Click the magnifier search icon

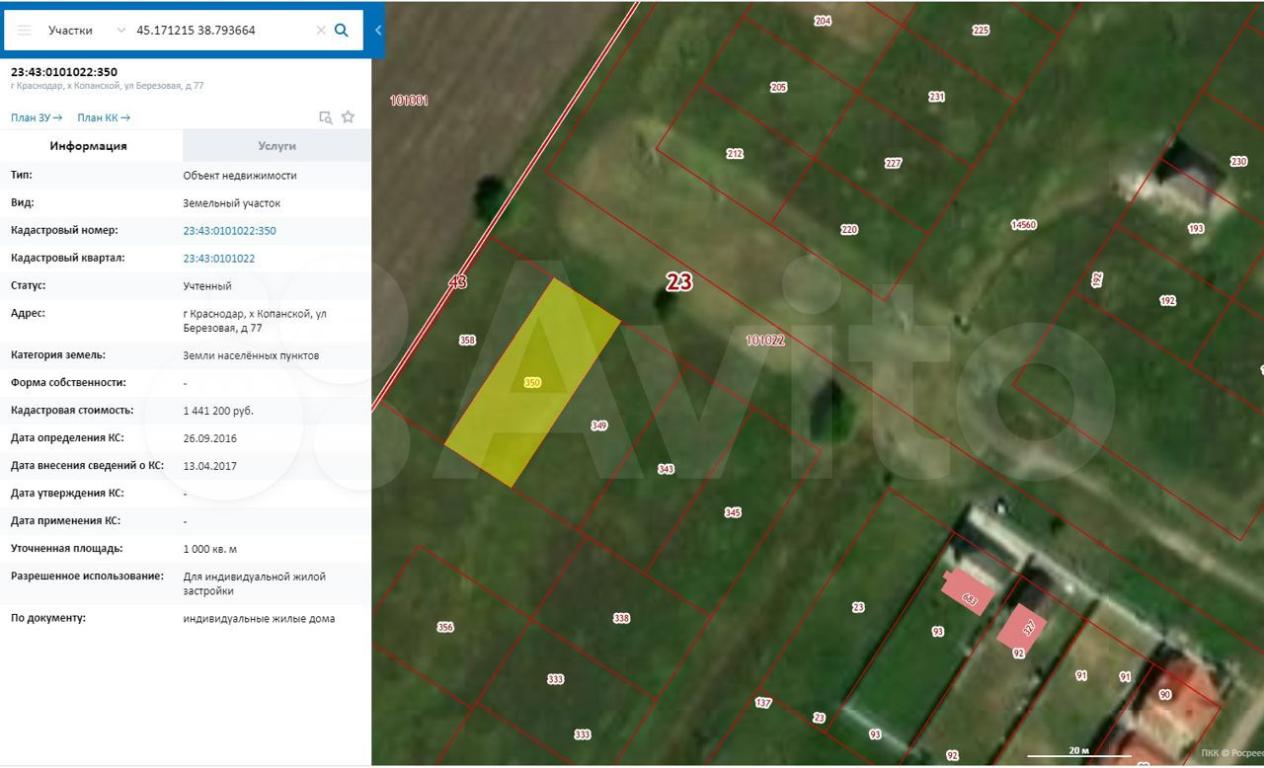342,30
